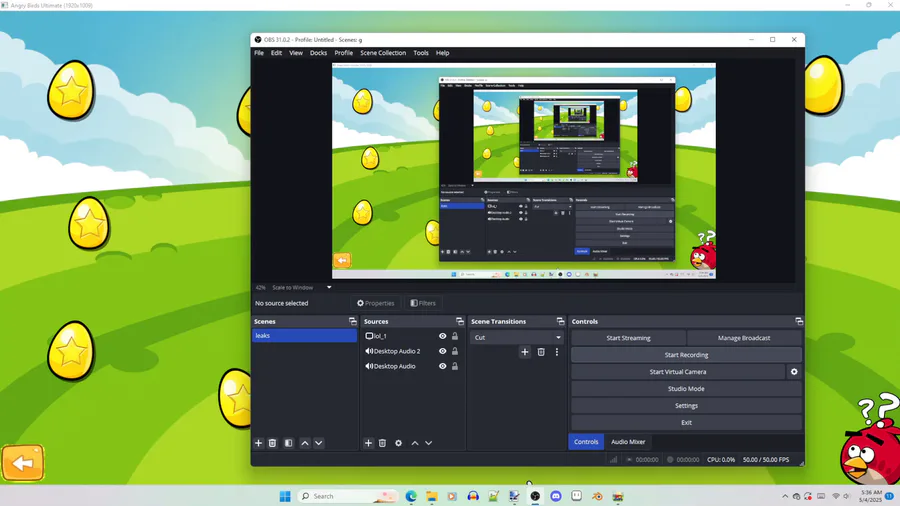Viewport: 900px width, 506px height.
Task: Add a transition with the plus icon
Action: (x=525, y=352)
